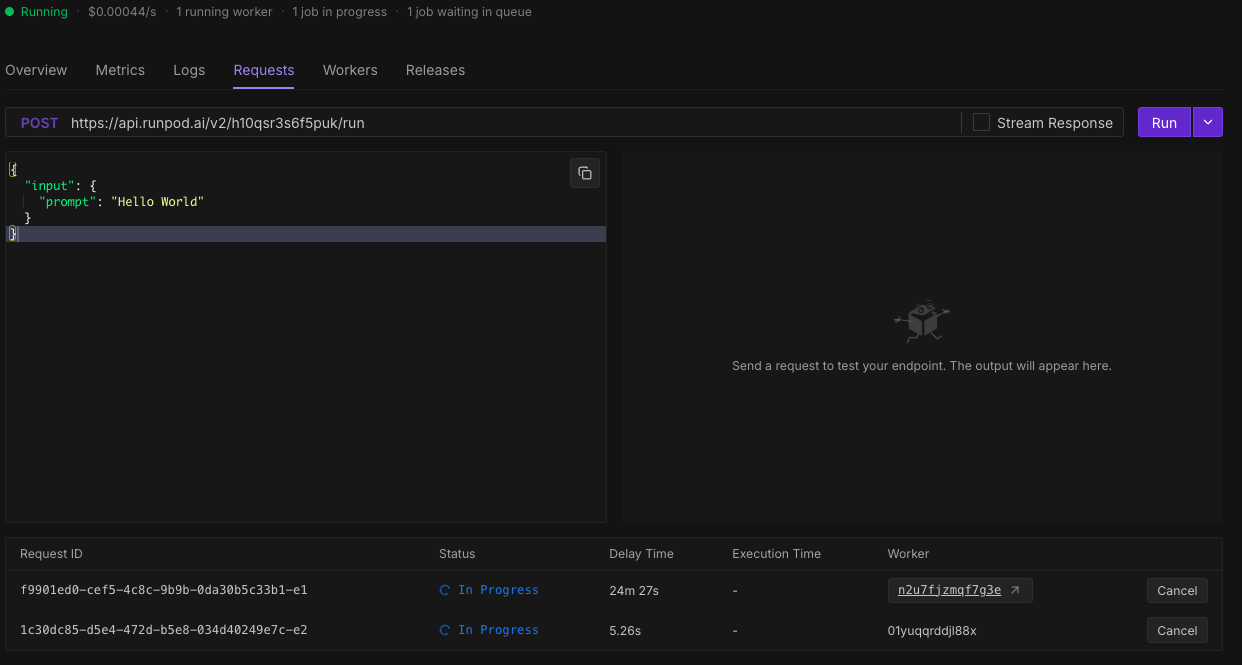The width and height of the screenshot is (1242, 665).
Task: Click the empty-state robot illustration
Action: click(921, 321)
